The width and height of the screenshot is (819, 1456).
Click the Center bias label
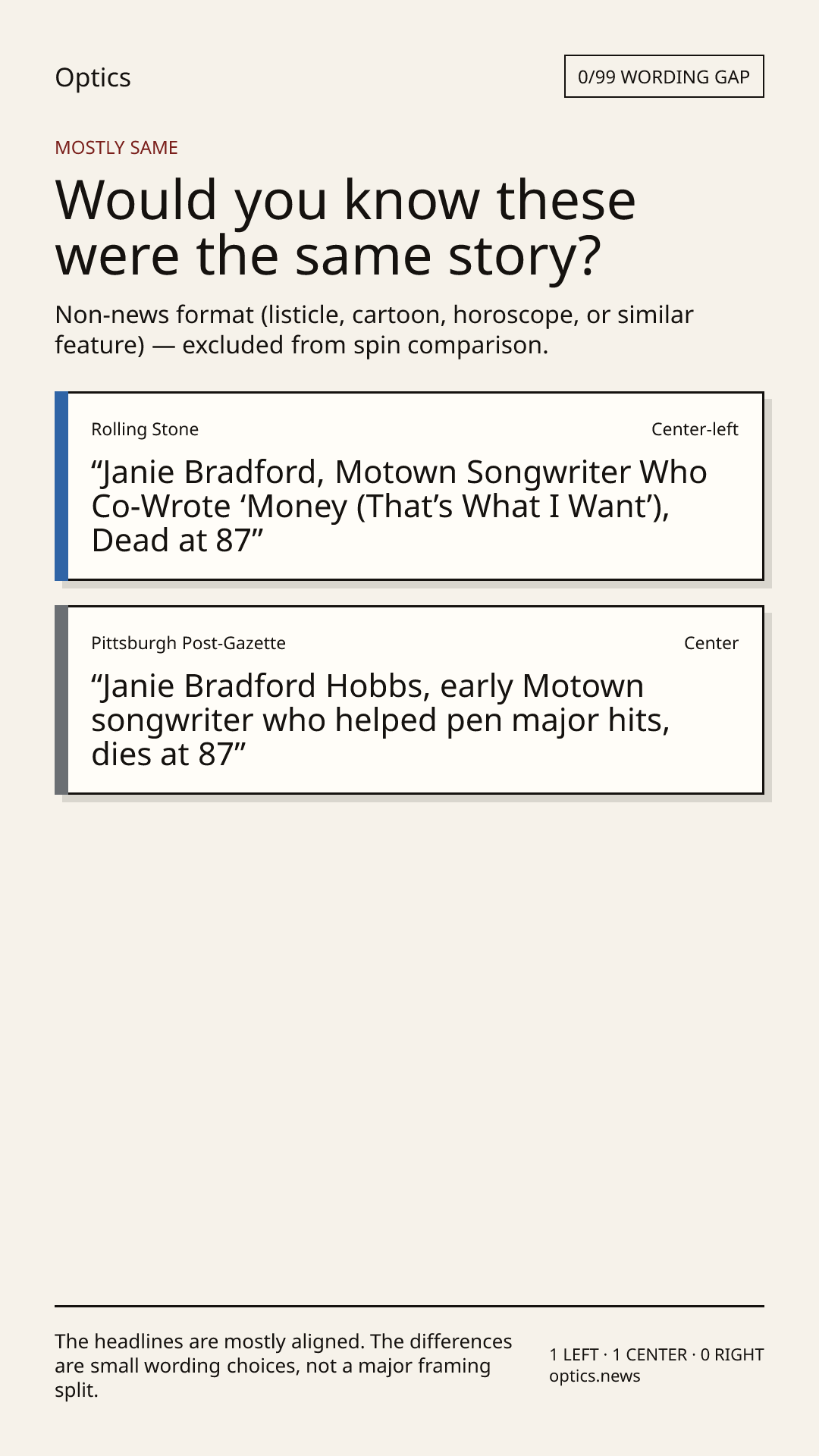pos(711,643)
